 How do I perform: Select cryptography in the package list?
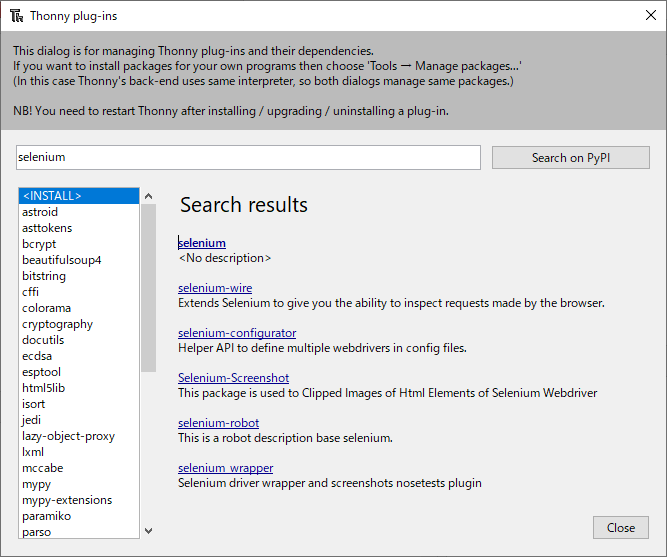pos(79,324)
